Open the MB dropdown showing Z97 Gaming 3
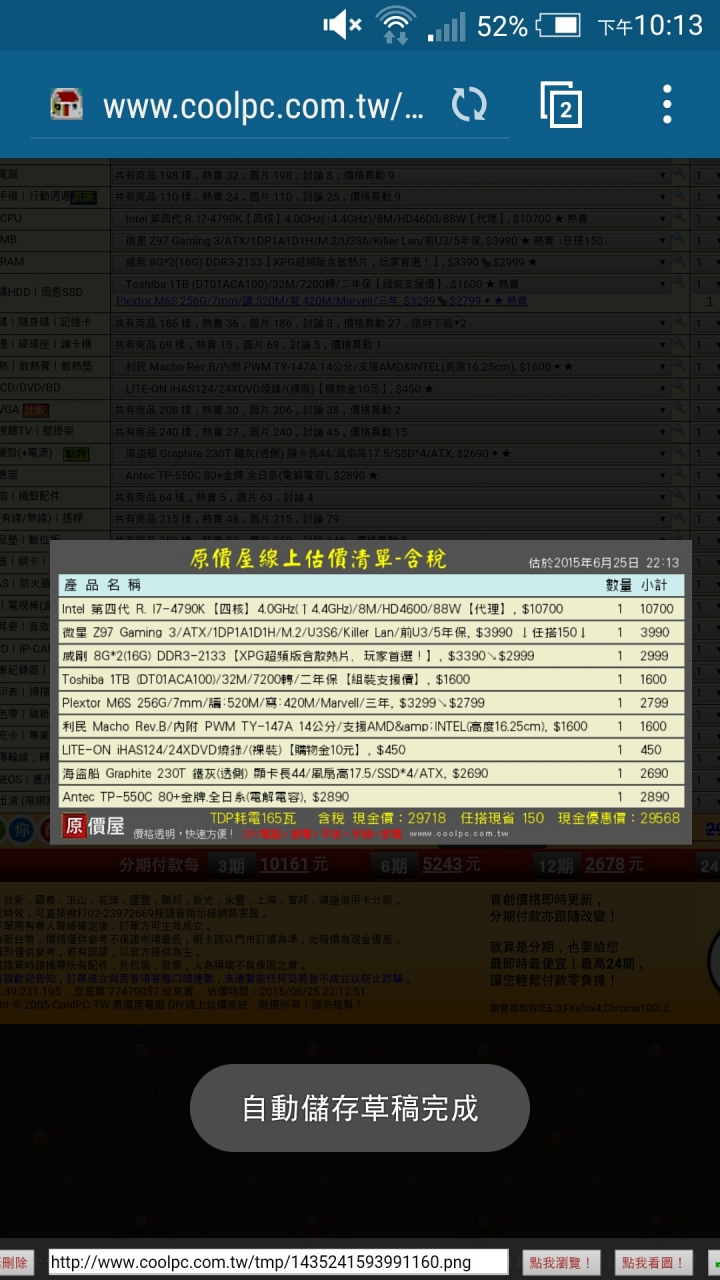720x1280 pixels. coord(391,240)
